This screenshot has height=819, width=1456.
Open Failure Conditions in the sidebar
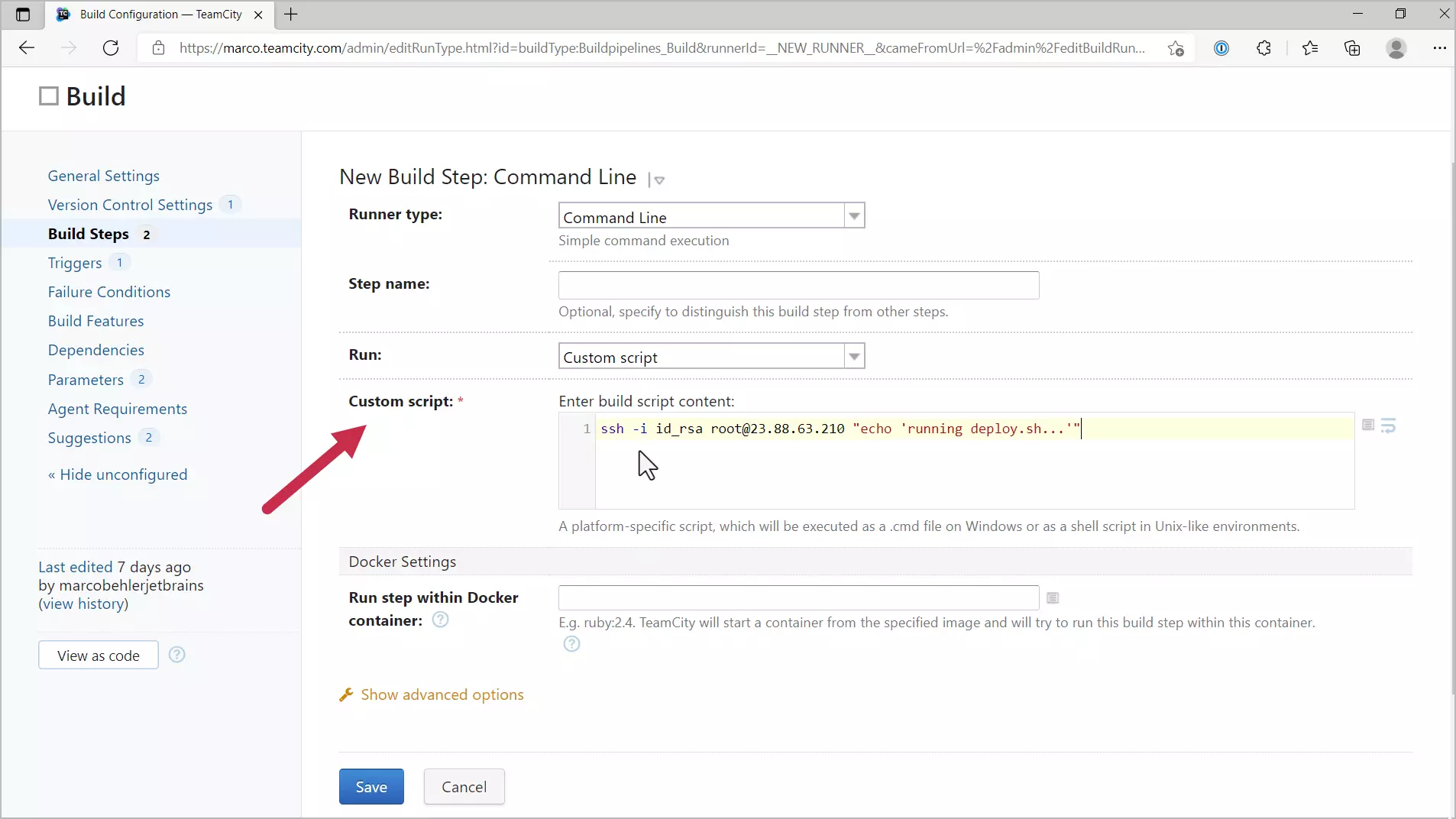click(x=109, y=292)
